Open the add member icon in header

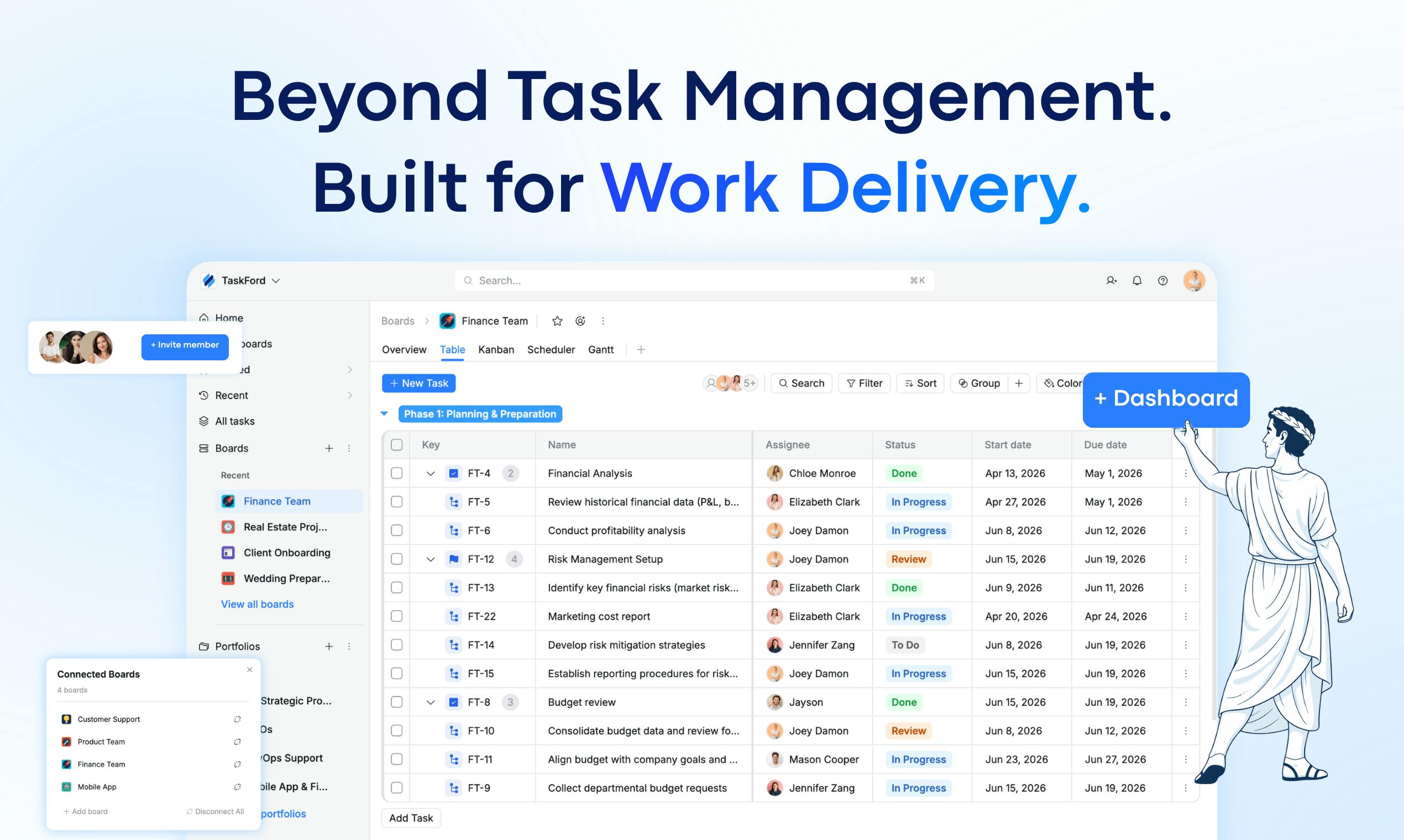coord(1111,281)
